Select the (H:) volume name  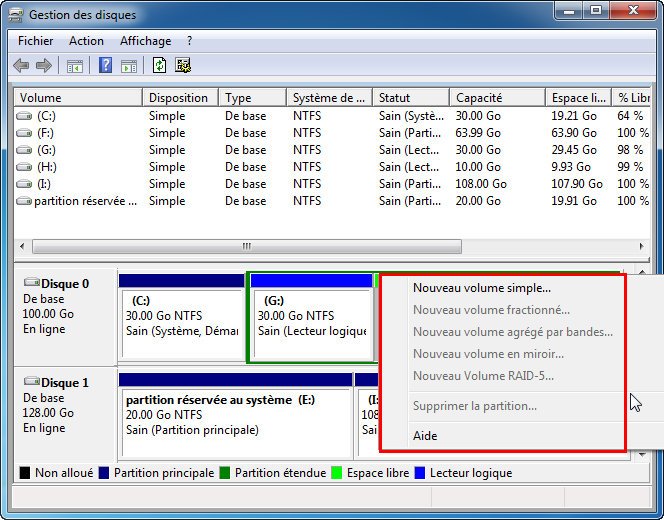[x=47, y=167]
